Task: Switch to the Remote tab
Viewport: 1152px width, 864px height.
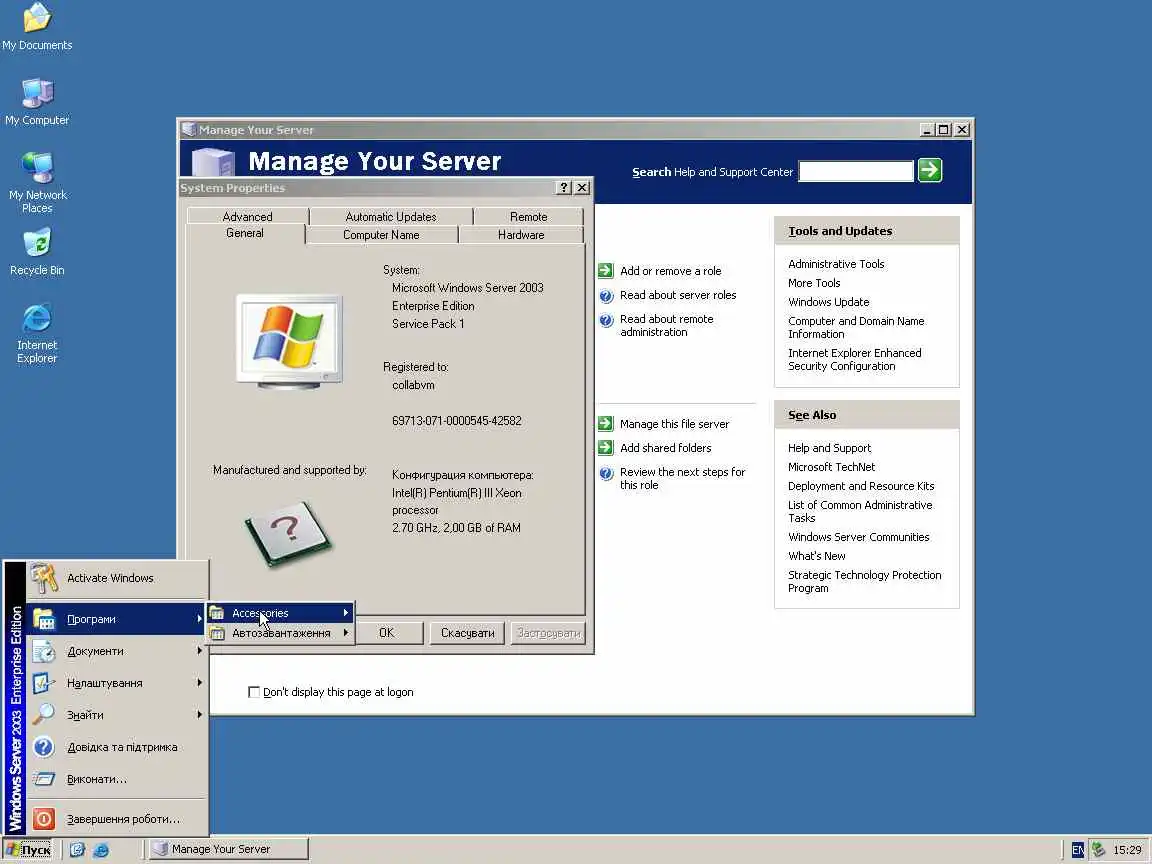Action: coord(528,217)
